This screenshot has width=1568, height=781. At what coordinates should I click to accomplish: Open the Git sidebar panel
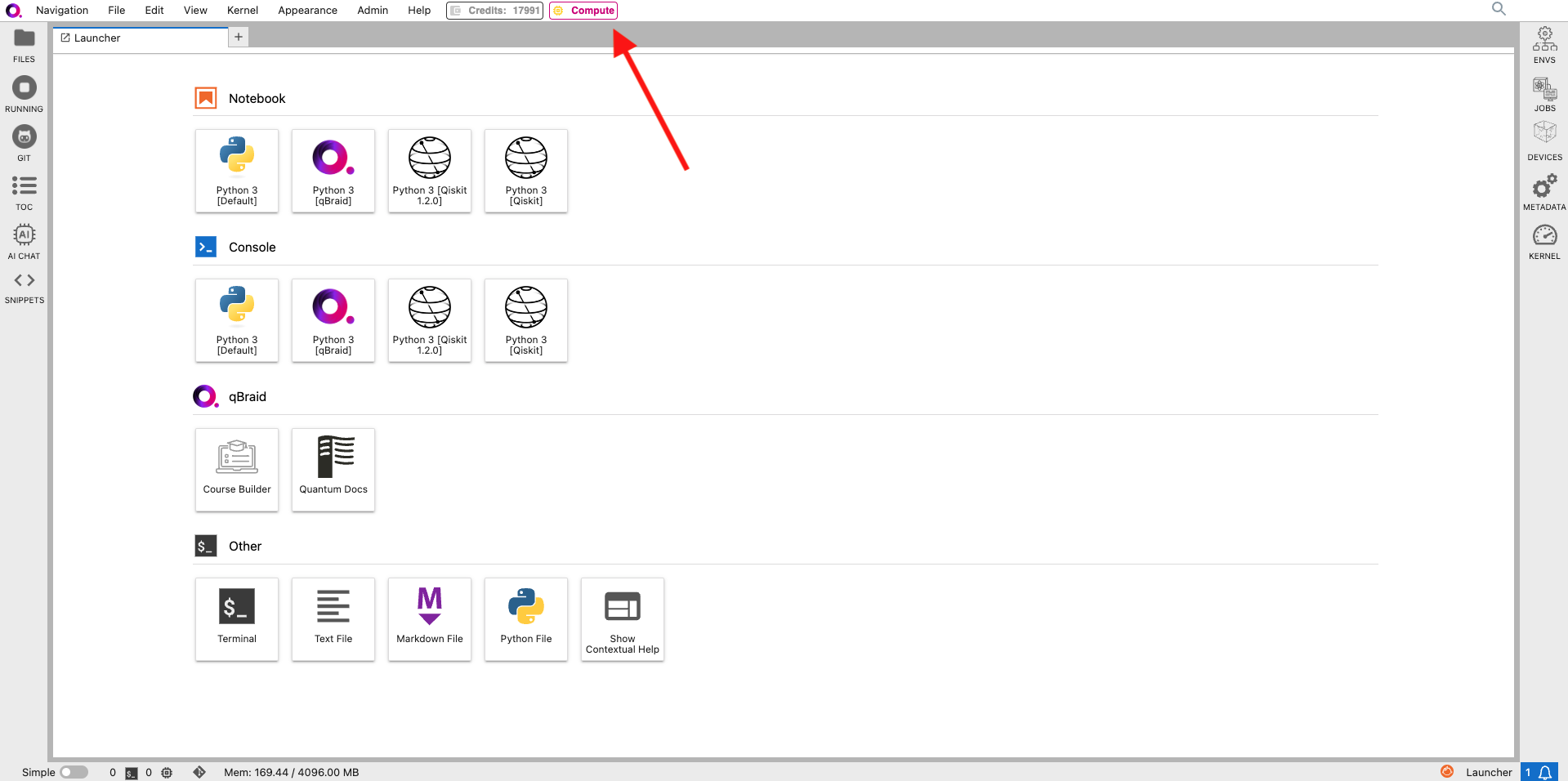(x=25, y=144)
